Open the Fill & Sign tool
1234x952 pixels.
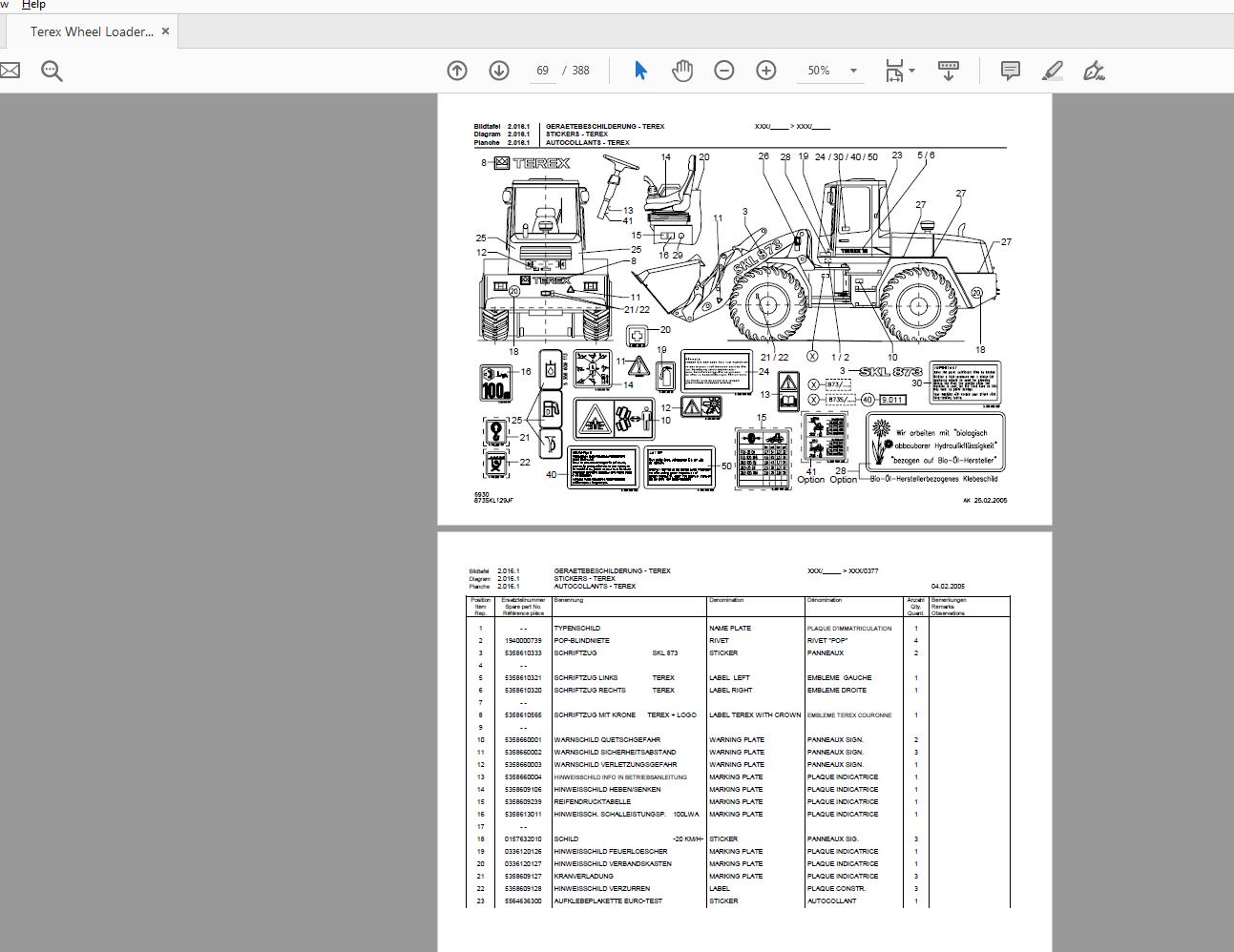[x=1094, y=70]
